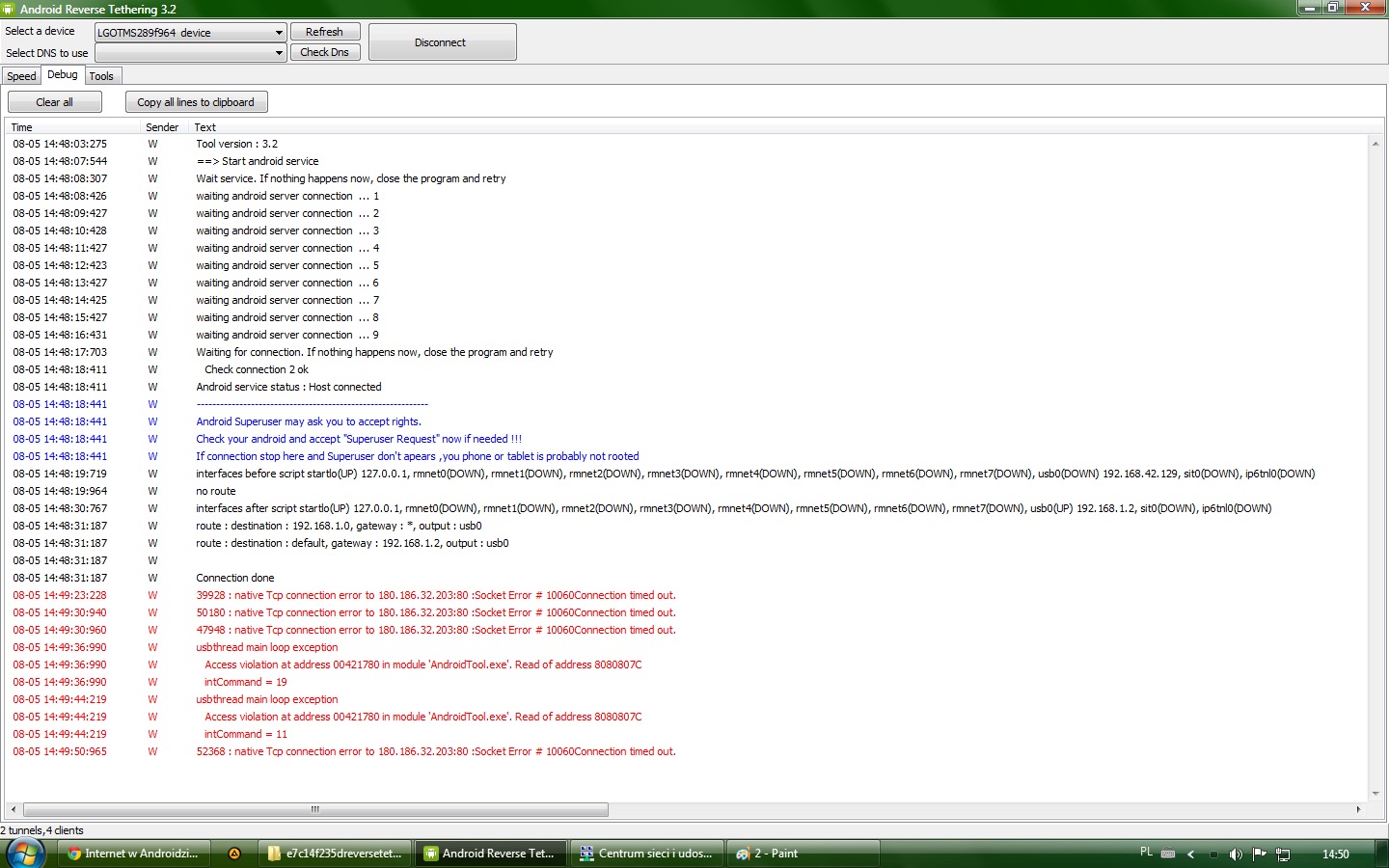Open the Tools tab
The image size is (1389, 868).
click(101, 76)
